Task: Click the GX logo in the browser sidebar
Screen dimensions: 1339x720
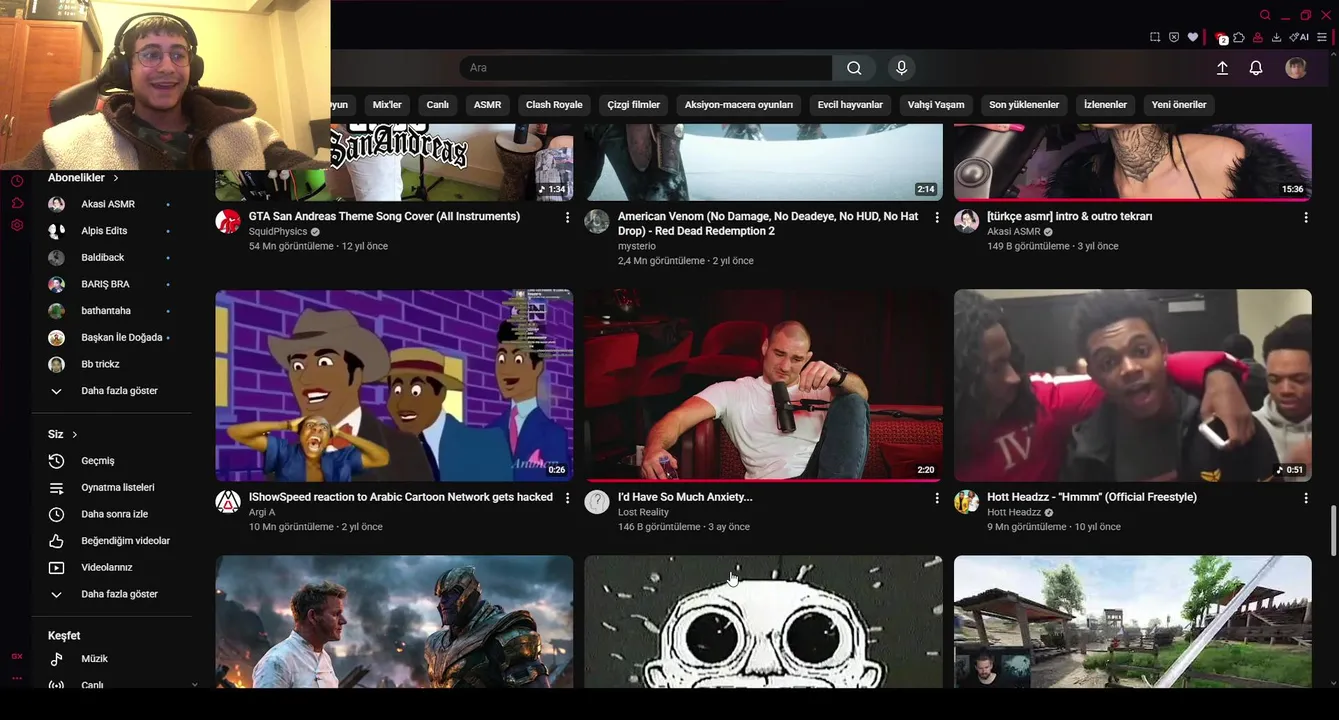Action: click(17, 656)
